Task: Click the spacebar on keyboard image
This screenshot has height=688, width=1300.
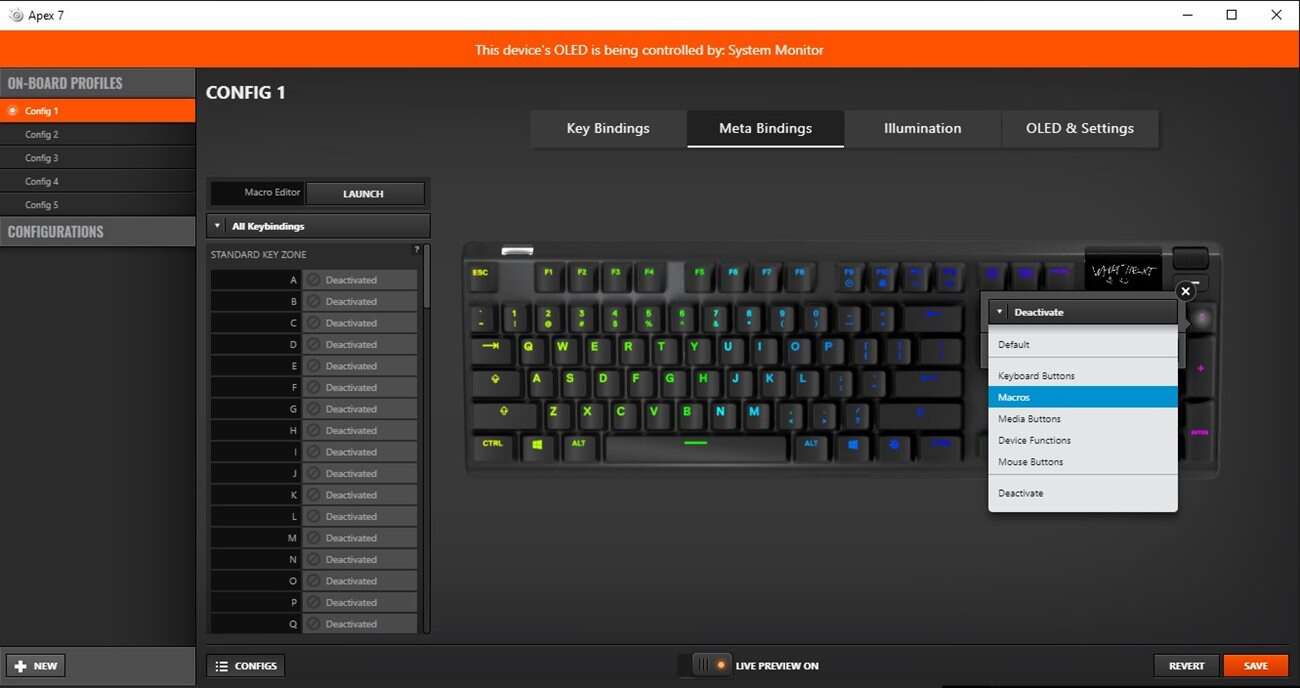Action: [696, 444]
